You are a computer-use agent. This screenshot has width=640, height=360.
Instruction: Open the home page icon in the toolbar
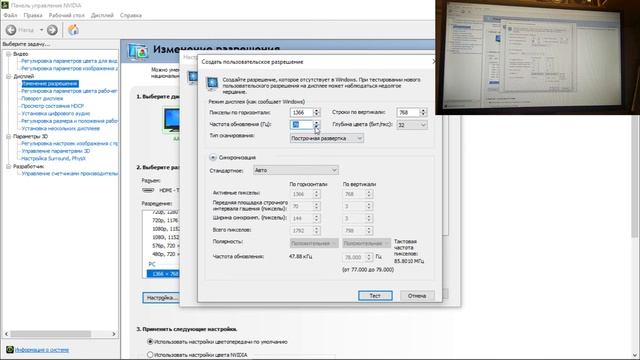73,30
